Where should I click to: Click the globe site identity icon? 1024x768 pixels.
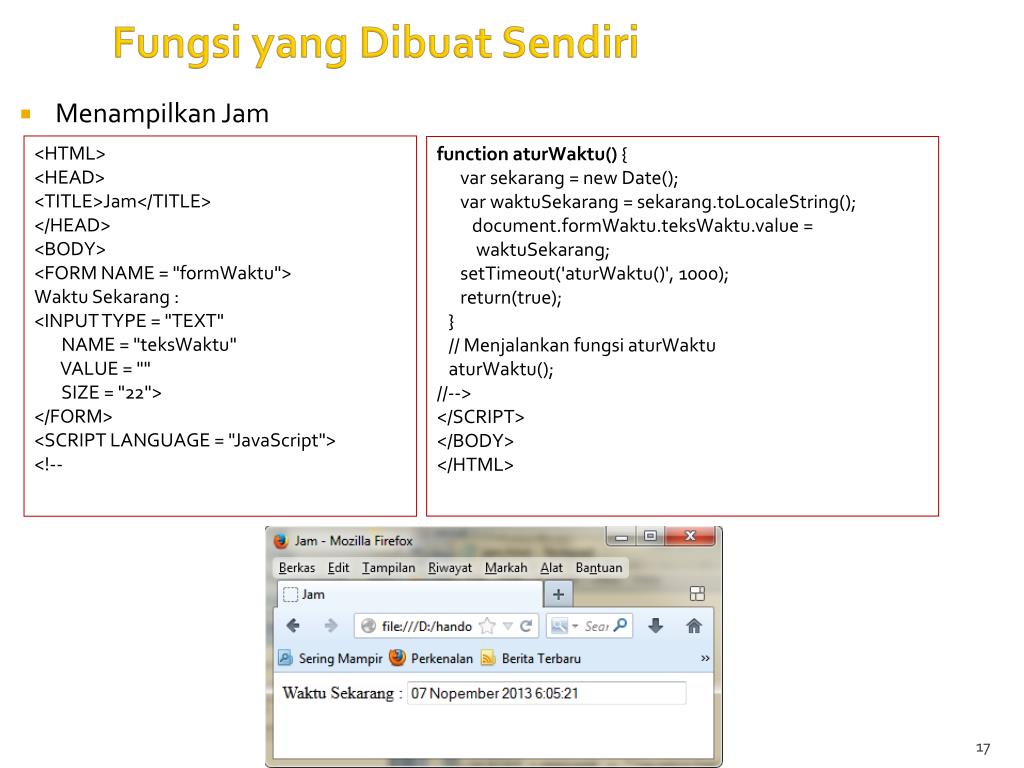click(x=368, y=626)
